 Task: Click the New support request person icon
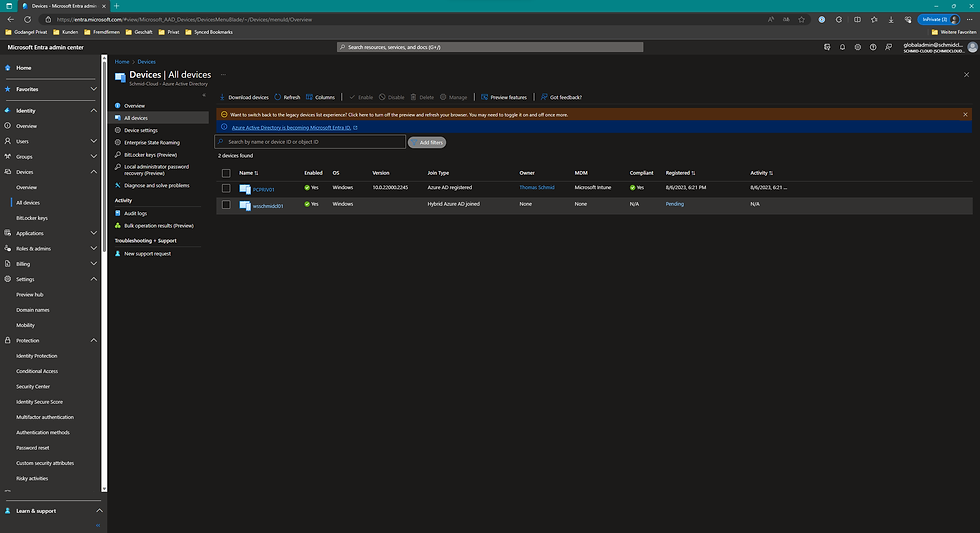[x=118, y=254]
